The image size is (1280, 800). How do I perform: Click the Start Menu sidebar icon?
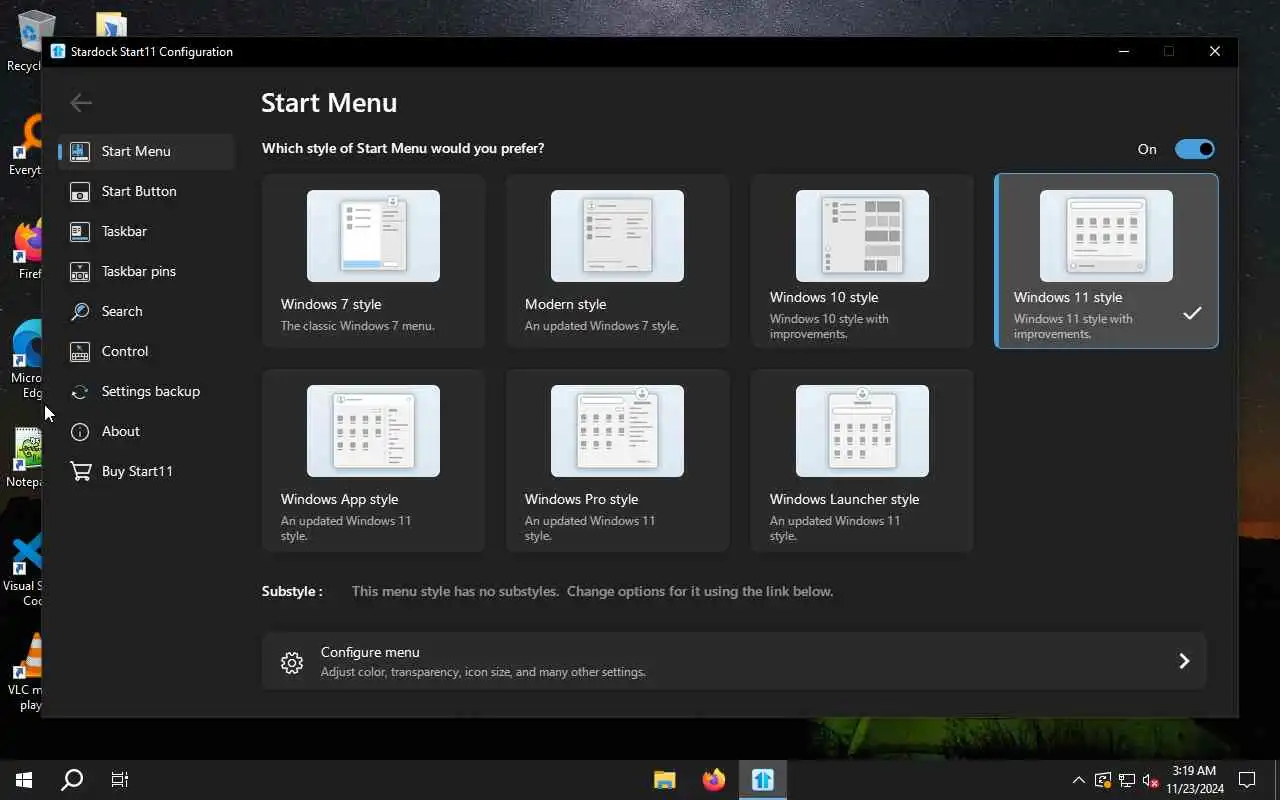(x=80, y=151)
